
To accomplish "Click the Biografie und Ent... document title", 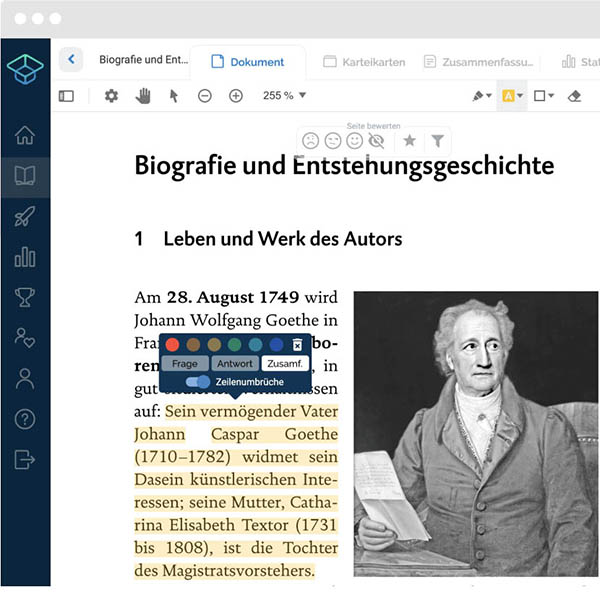I will click(x=143, y=59).
